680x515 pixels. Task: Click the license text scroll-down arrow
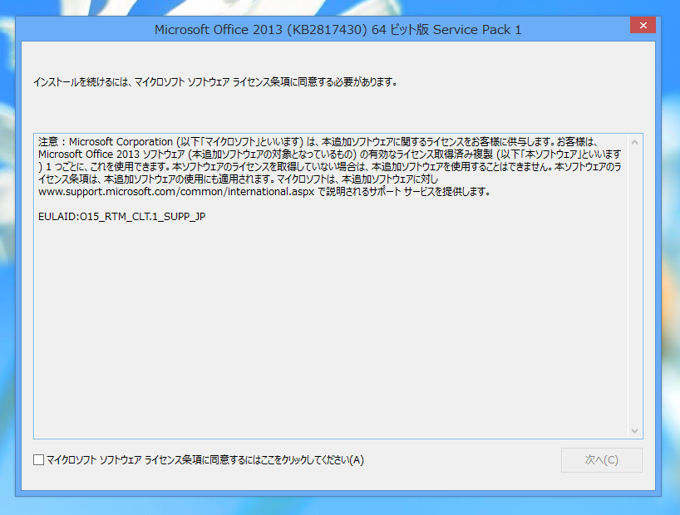634,430
